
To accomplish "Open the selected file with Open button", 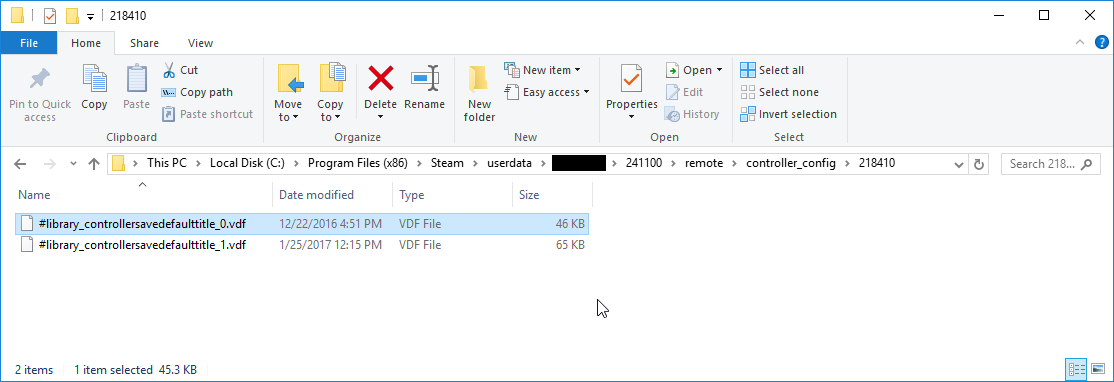I will pos(688,70).
